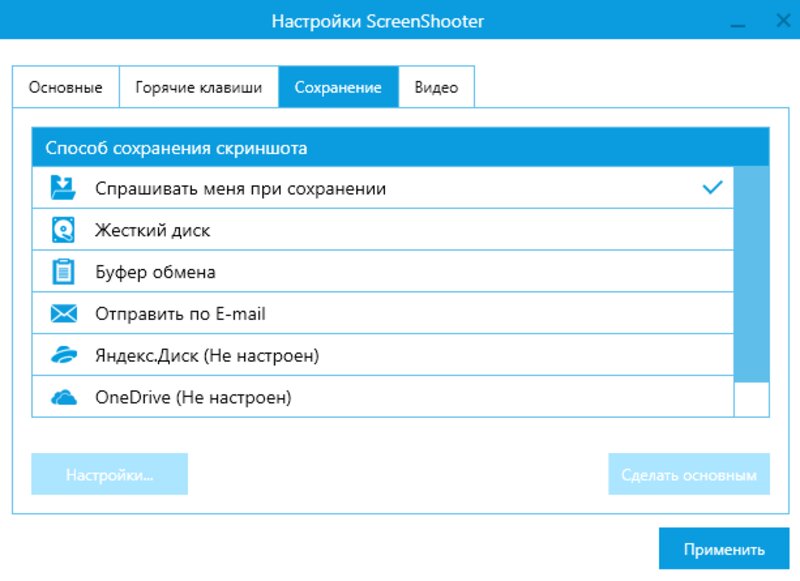Click the OneDrive cloud icon
Screen dimensions: 800x581
64,396
